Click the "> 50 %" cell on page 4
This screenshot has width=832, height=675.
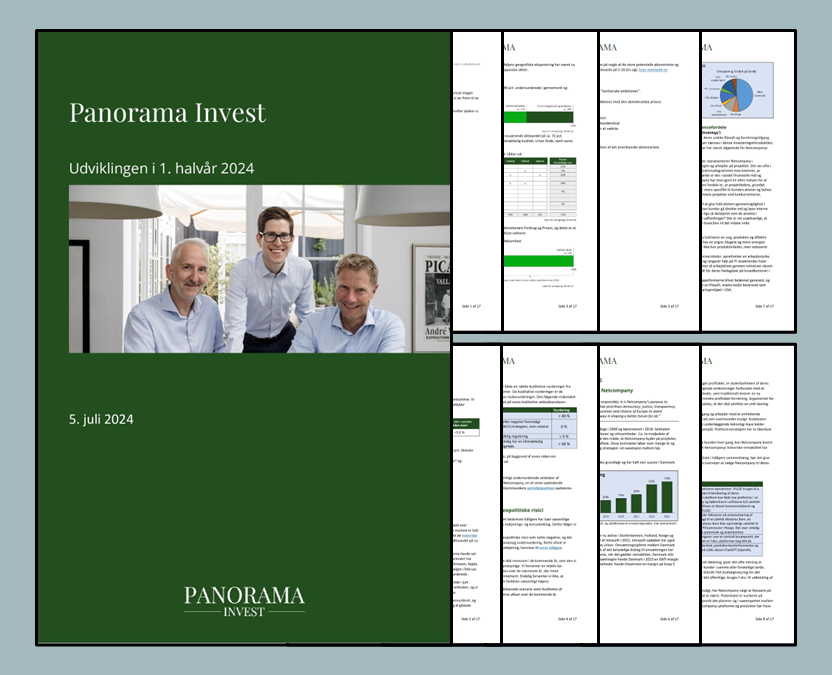pos(564,444)
